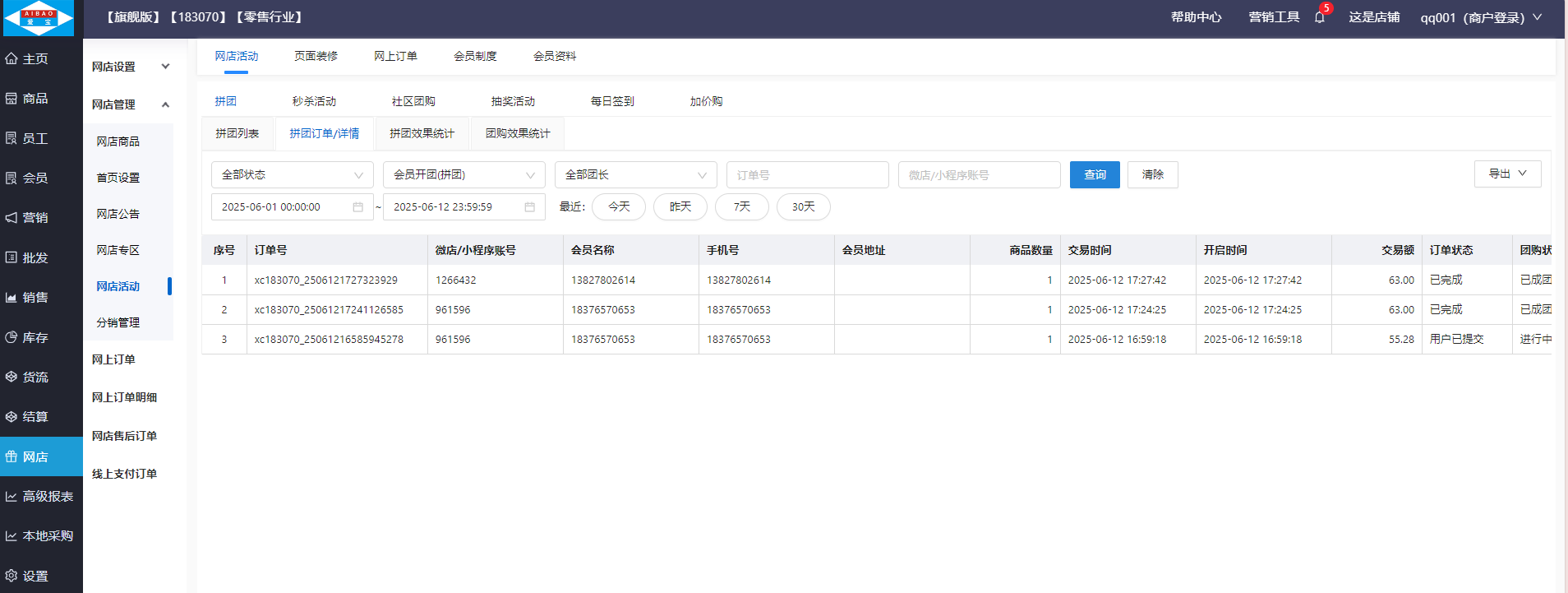This screenshot has width=1568, height=593.
Task: Expand the 全部状态 status dropdown
Action: [292, 175]
